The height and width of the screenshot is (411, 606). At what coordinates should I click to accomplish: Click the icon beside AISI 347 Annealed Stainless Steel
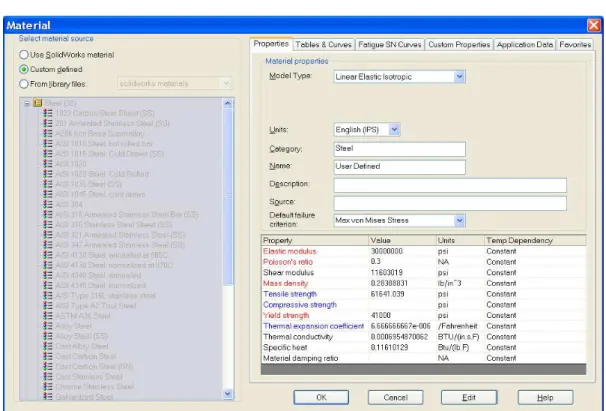[x=48, y=244]
